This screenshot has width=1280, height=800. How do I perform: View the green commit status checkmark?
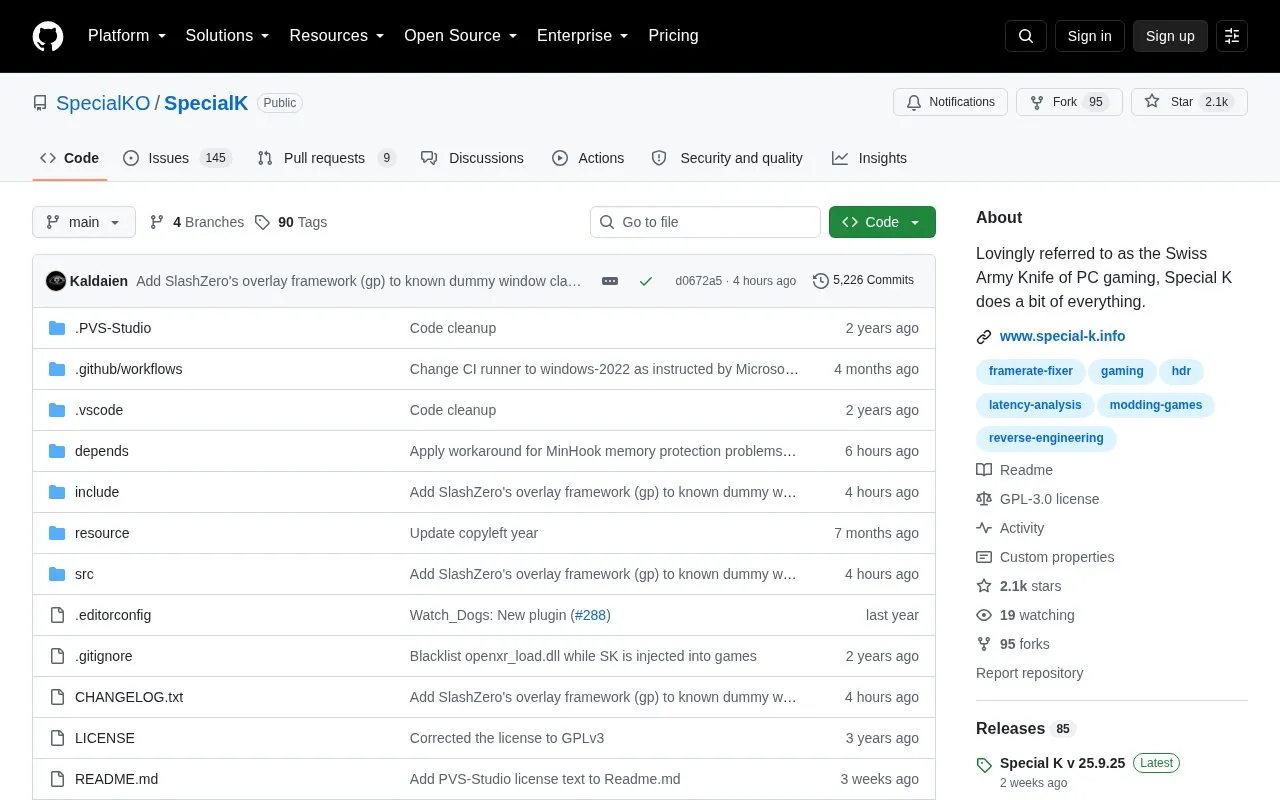point(646,281)
